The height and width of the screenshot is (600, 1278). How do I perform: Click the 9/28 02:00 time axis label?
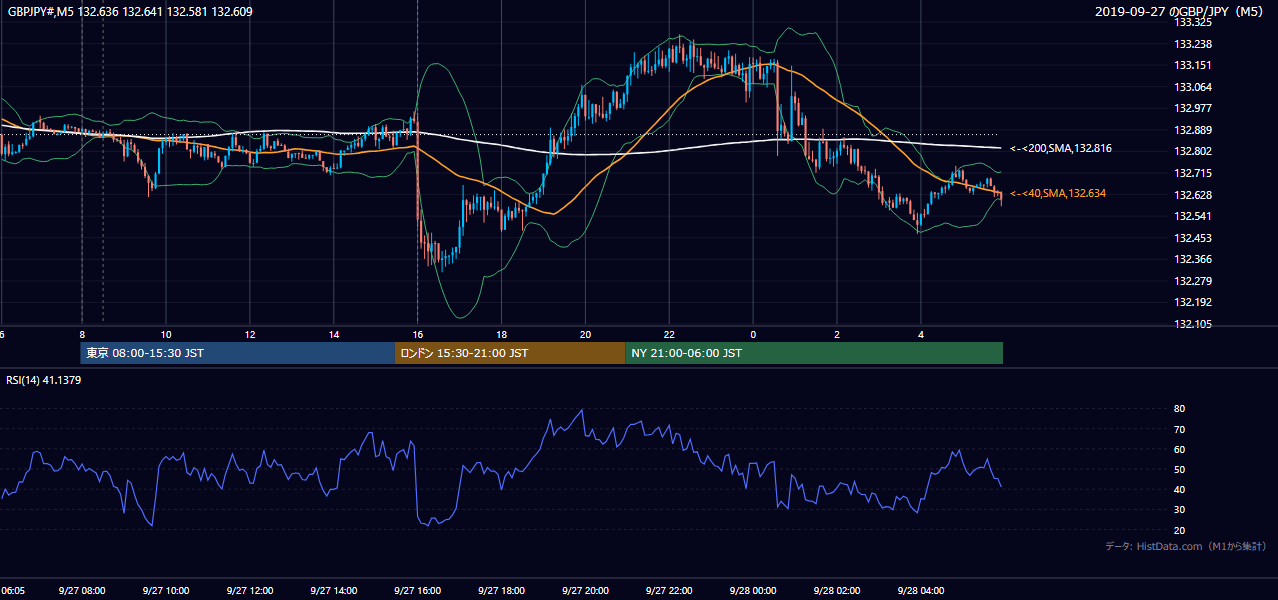(837, 591)
